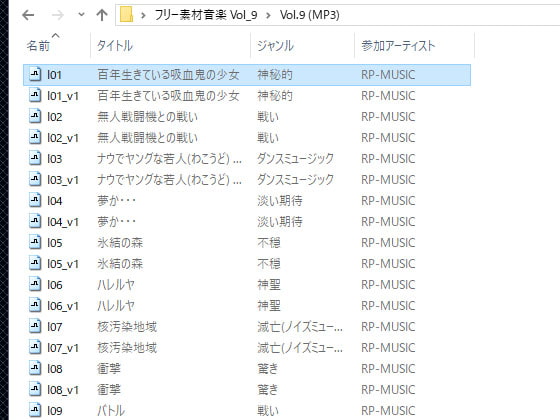
Task: Select audio file icon for l04_v1
Action: [x=35, y=221]
